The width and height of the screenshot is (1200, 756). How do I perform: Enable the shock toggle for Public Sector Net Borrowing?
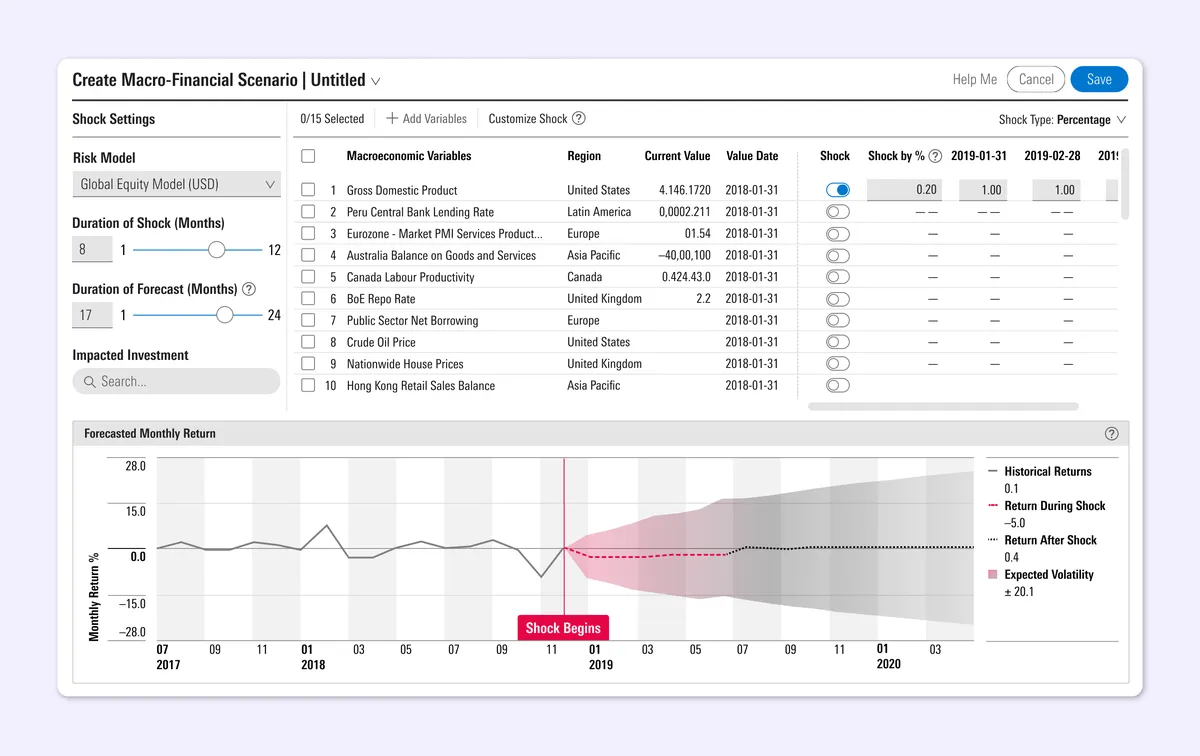(838, 320)
